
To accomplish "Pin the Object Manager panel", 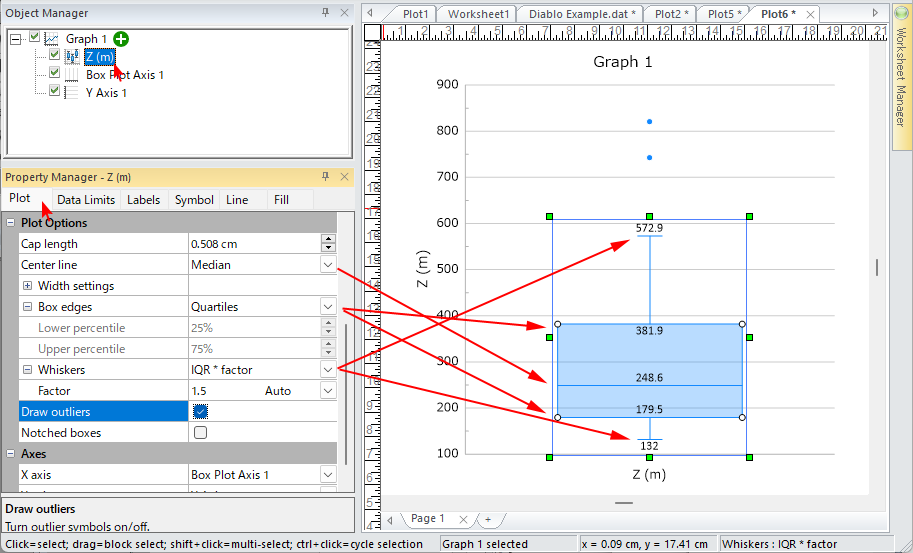I will 325,13.
